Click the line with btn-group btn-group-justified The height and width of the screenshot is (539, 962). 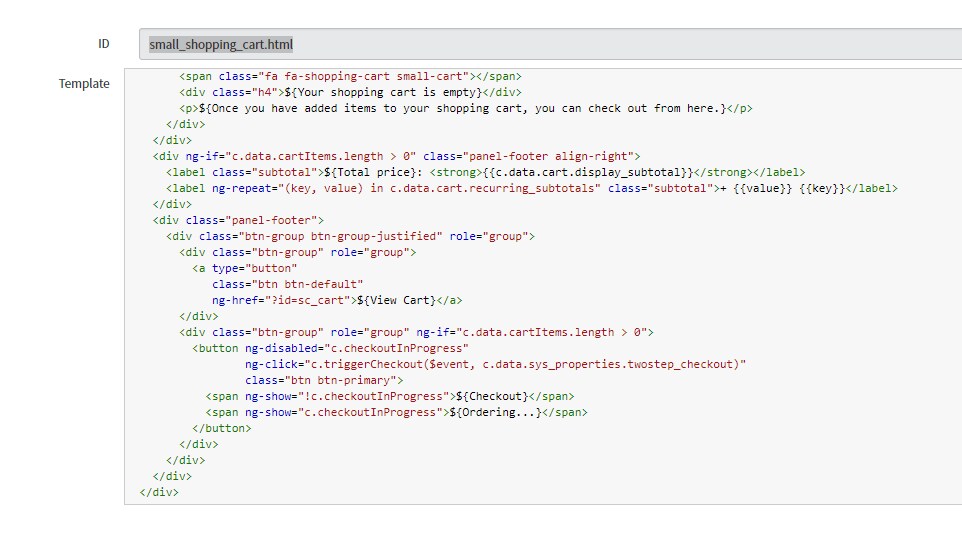pyautogui.click(x=350, y=236)
